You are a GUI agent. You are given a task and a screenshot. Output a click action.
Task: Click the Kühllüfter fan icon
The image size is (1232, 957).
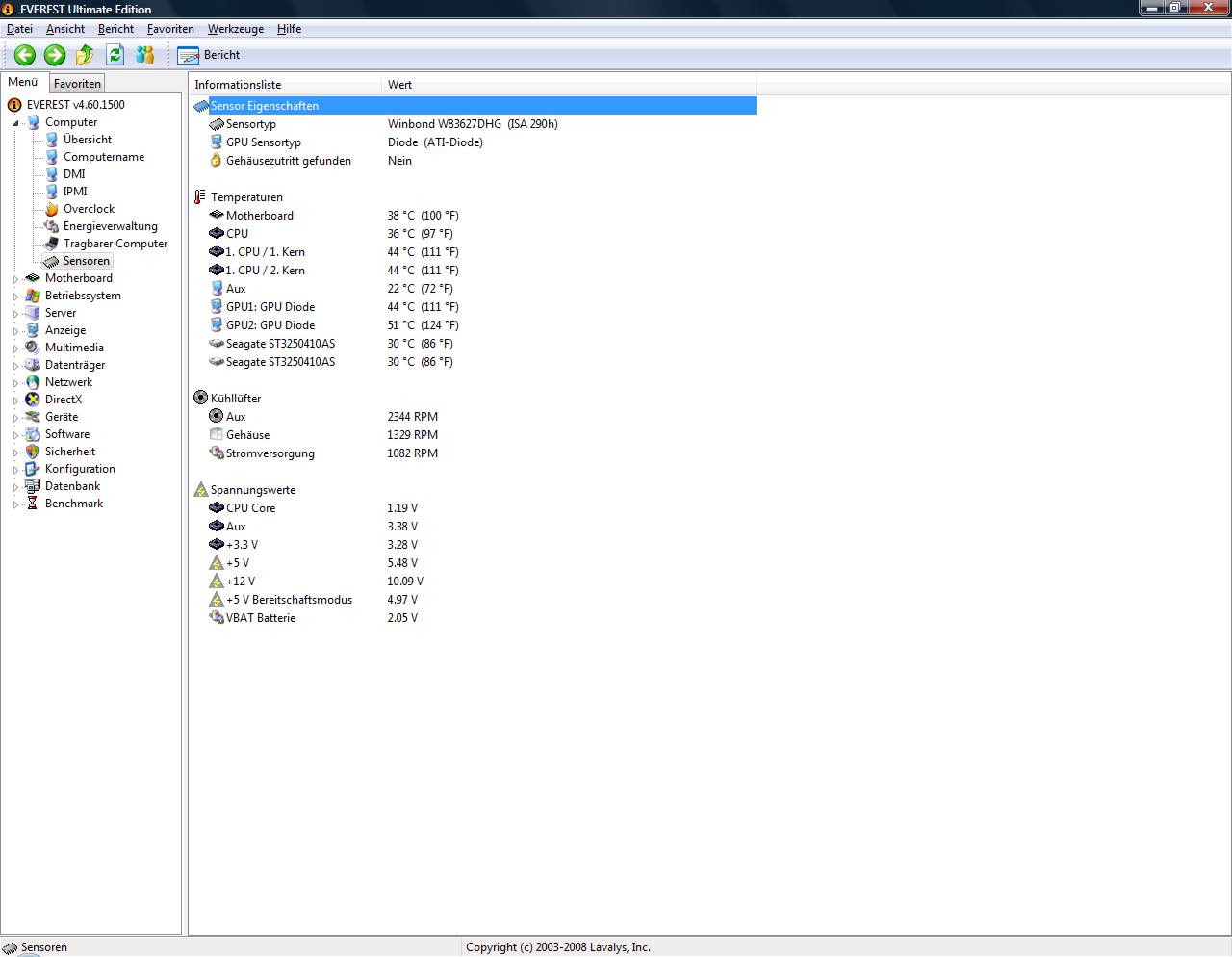click(x=200, y=398)
